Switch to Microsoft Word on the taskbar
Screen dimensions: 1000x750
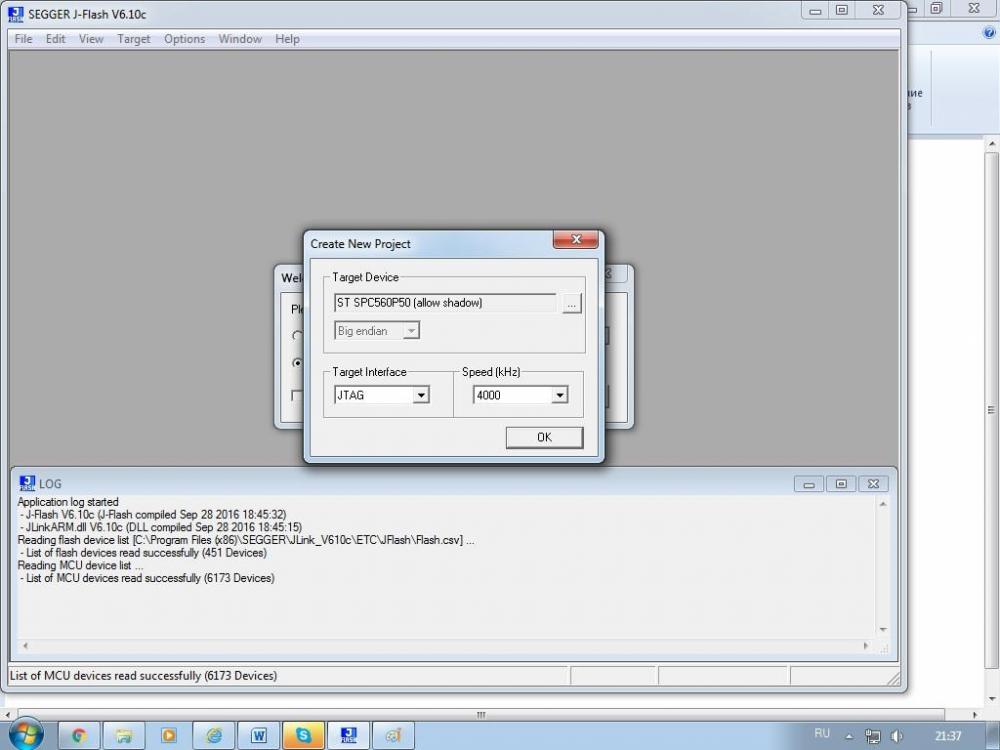(x=258, y=736)
